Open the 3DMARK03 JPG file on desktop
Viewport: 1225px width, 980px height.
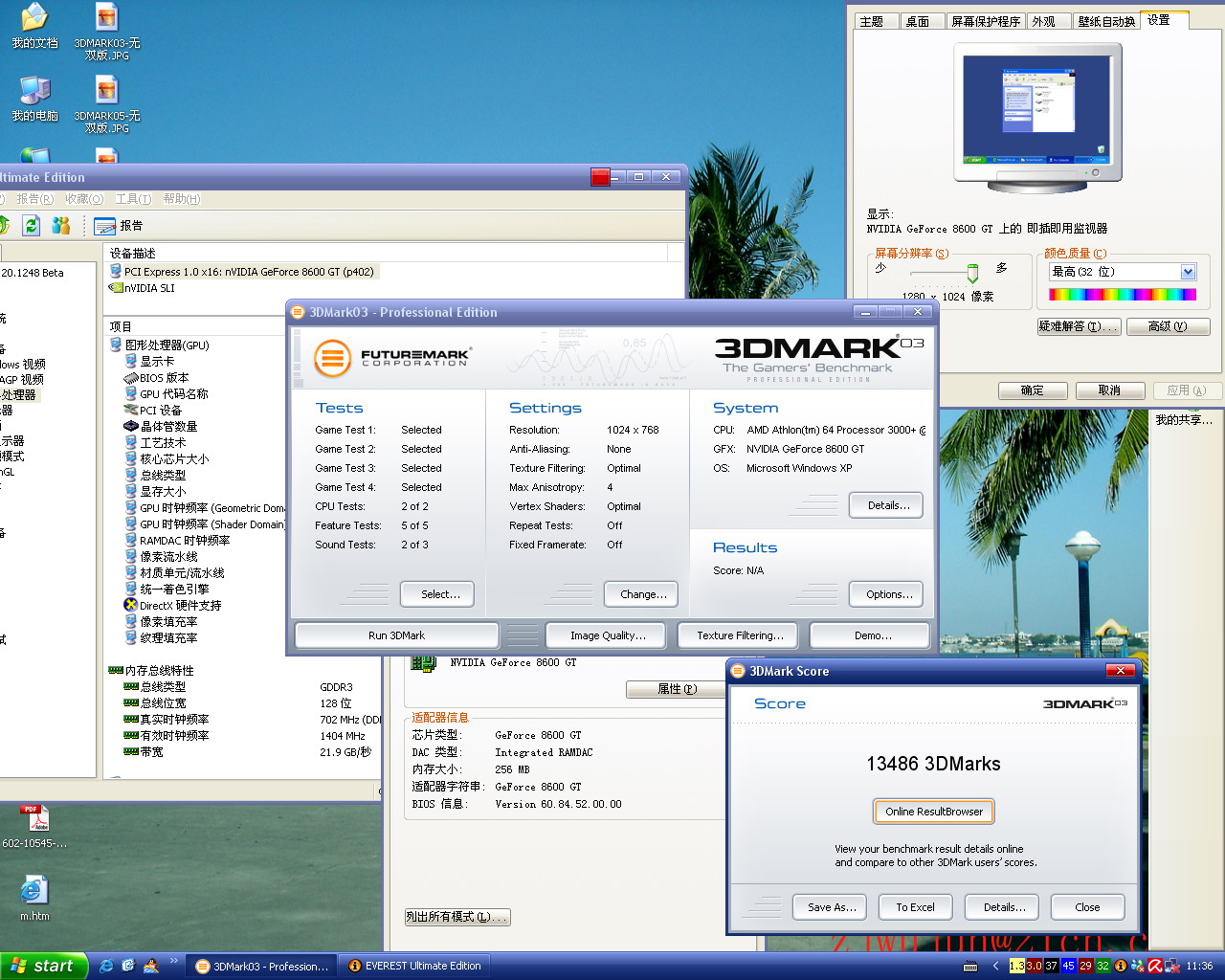click(107, 19)
